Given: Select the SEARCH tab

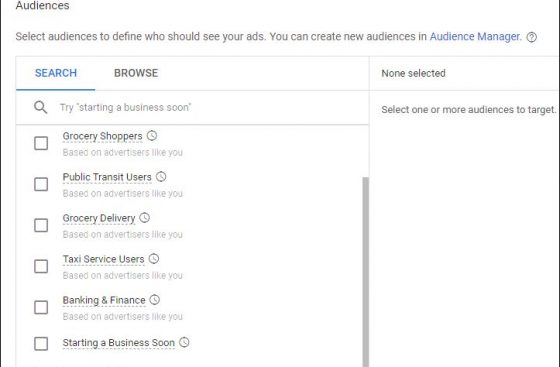Looking at the screenshot, I should [x=56, y=73].
